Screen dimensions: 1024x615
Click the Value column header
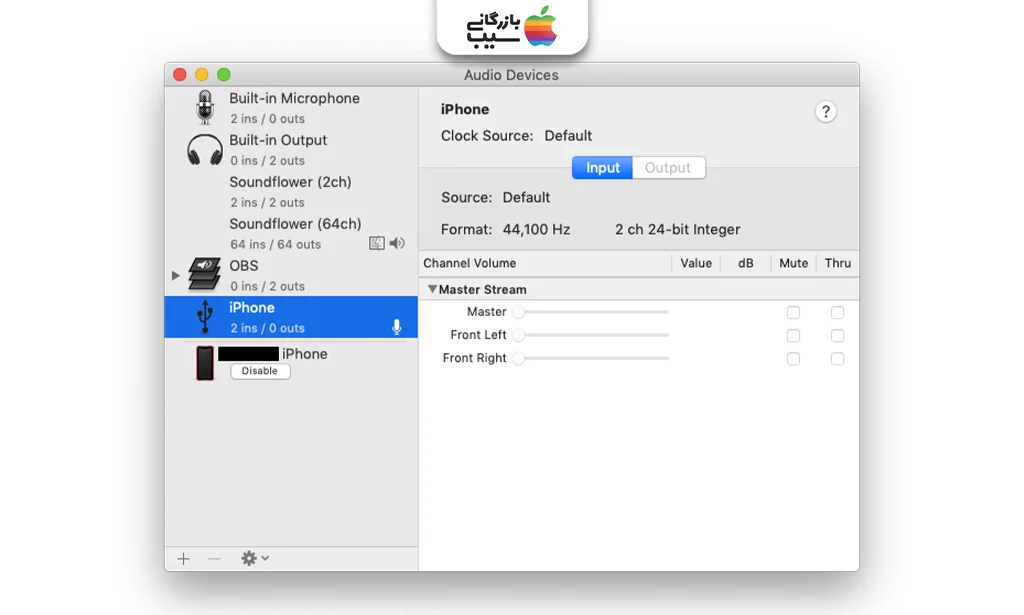[696, 263]
